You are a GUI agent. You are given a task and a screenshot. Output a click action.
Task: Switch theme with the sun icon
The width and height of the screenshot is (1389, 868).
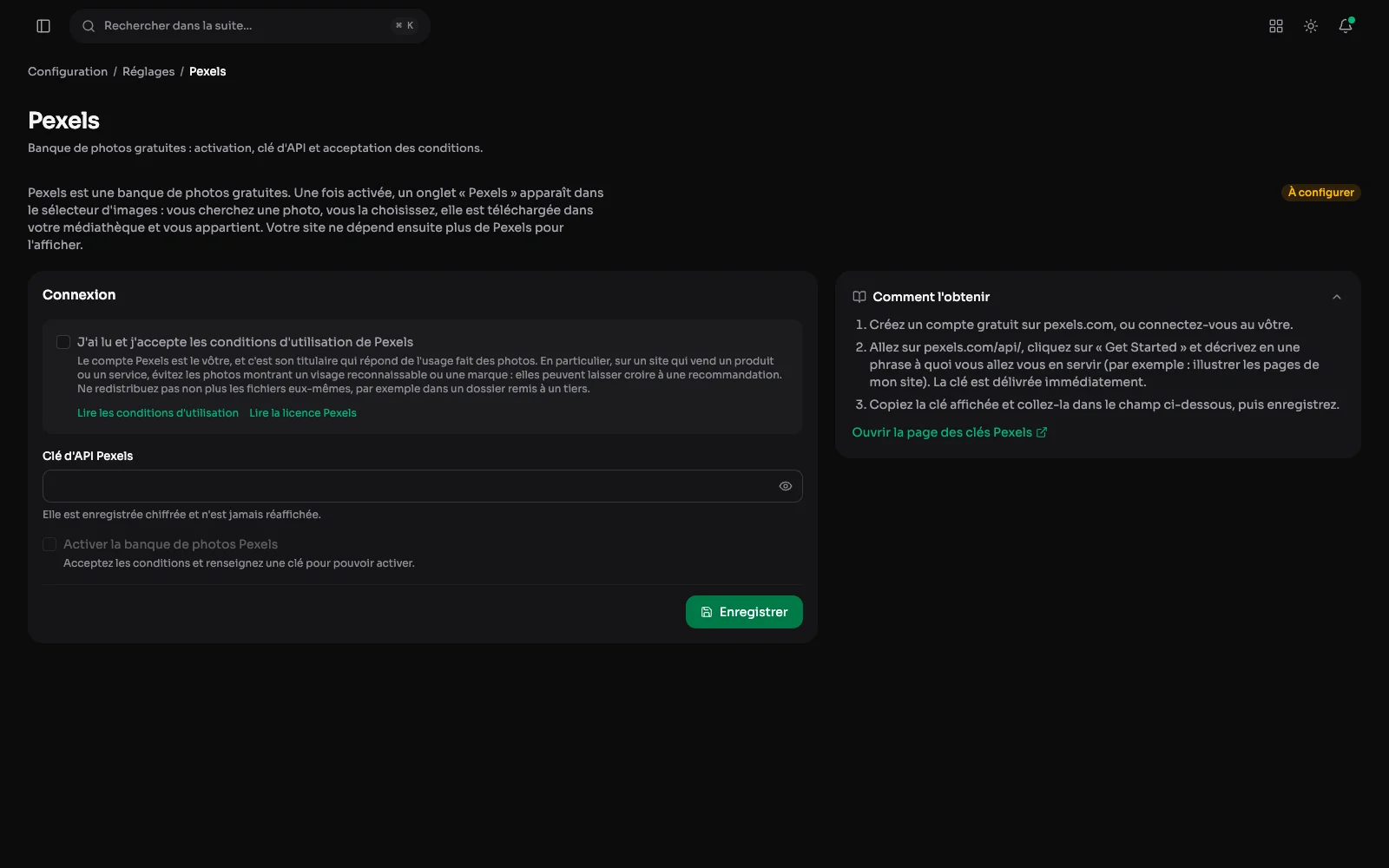coord(1311,26)
